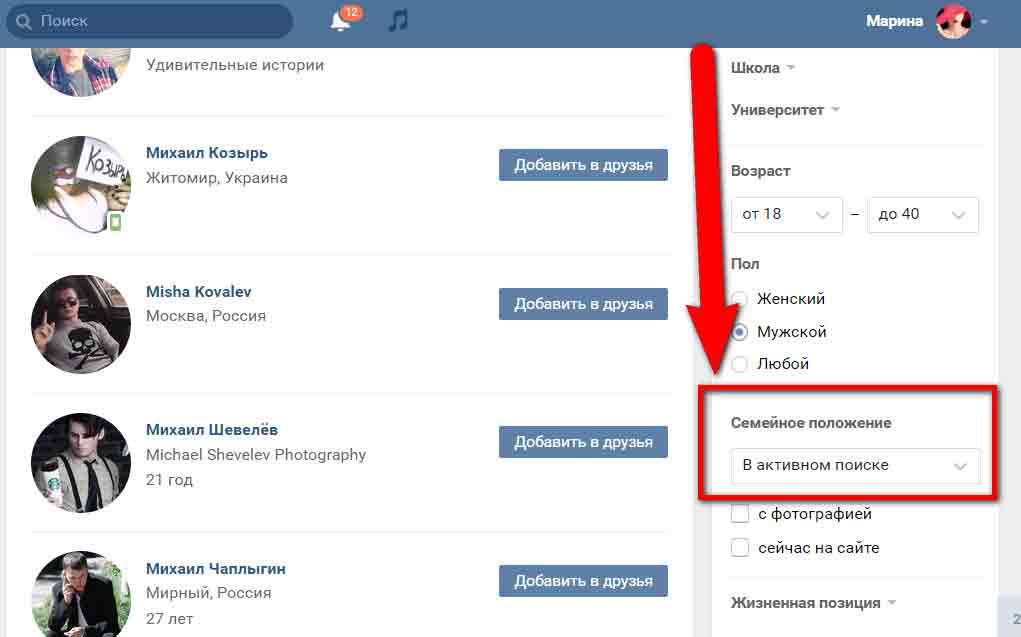Select the Любой gender radio button
1021x637 pixels.
point(739,364)
